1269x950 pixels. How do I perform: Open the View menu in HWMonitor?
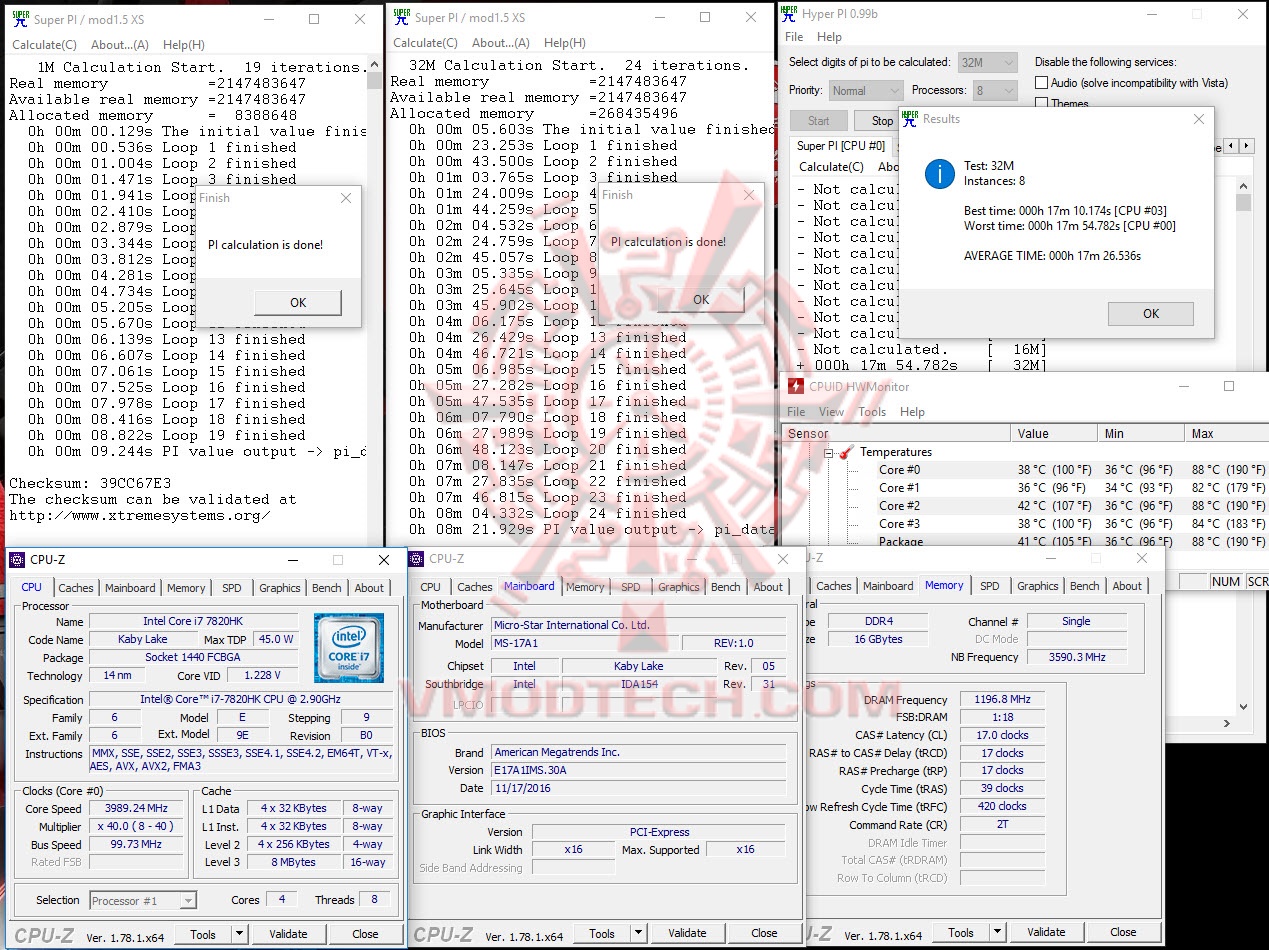[x=831, y=412]
